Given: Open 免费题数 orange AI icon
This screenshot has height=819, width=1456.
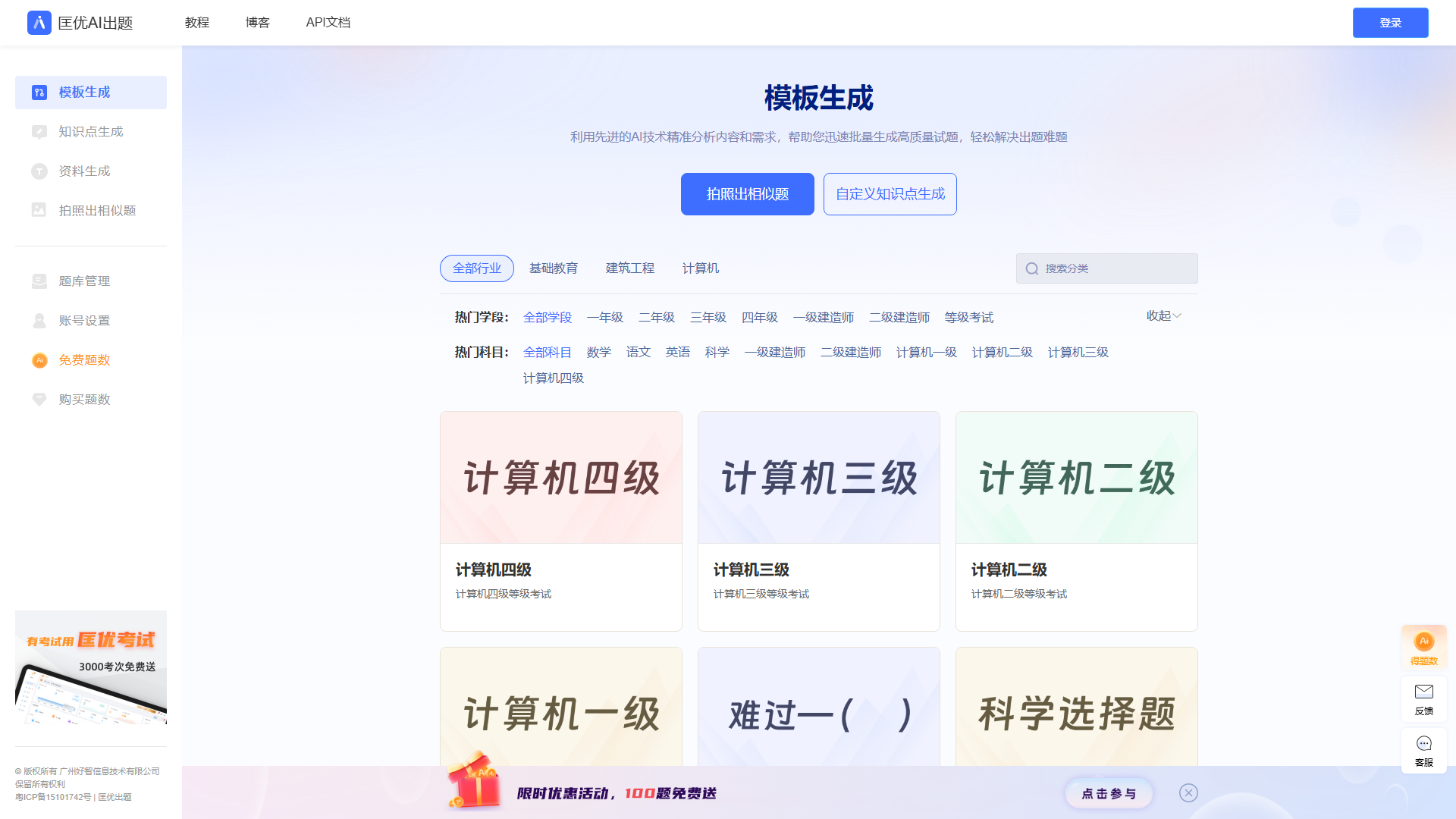Looking at the screenshot, I should 39,360.
